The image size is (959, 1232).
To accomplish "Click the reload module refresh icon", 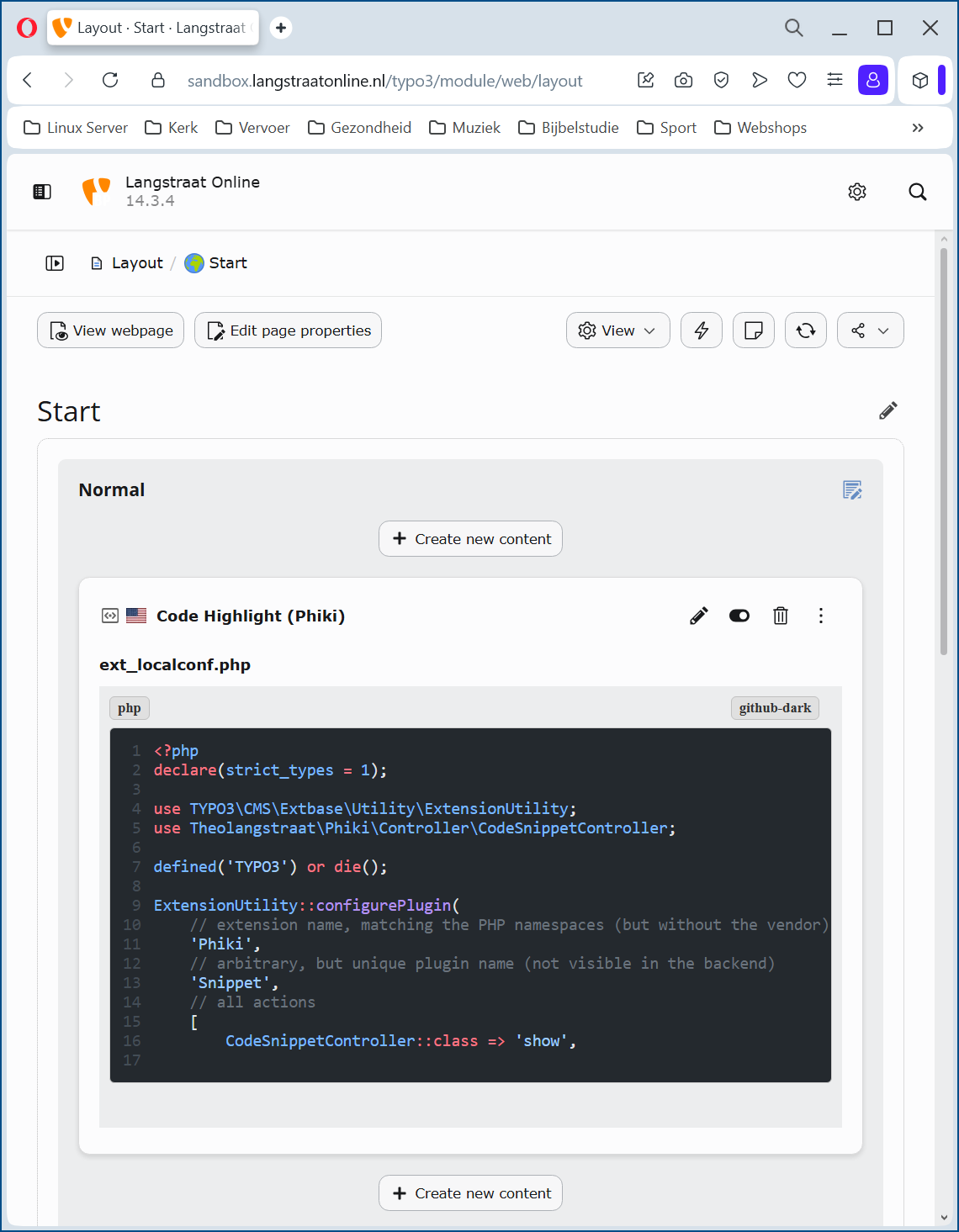I will (x=806, y=330).
